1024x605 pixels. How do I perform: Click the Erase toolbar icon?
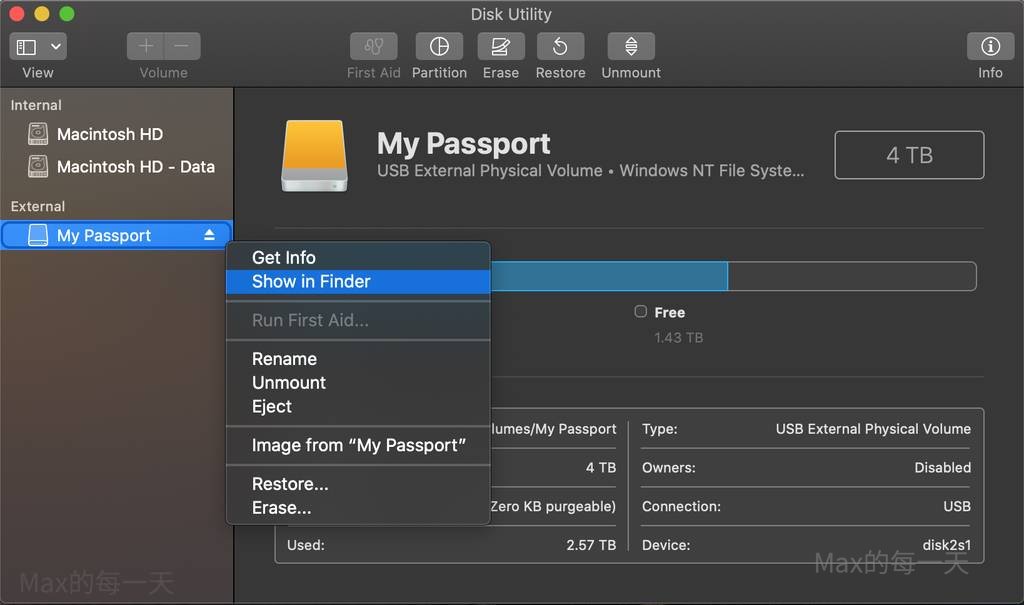(500, 47)
